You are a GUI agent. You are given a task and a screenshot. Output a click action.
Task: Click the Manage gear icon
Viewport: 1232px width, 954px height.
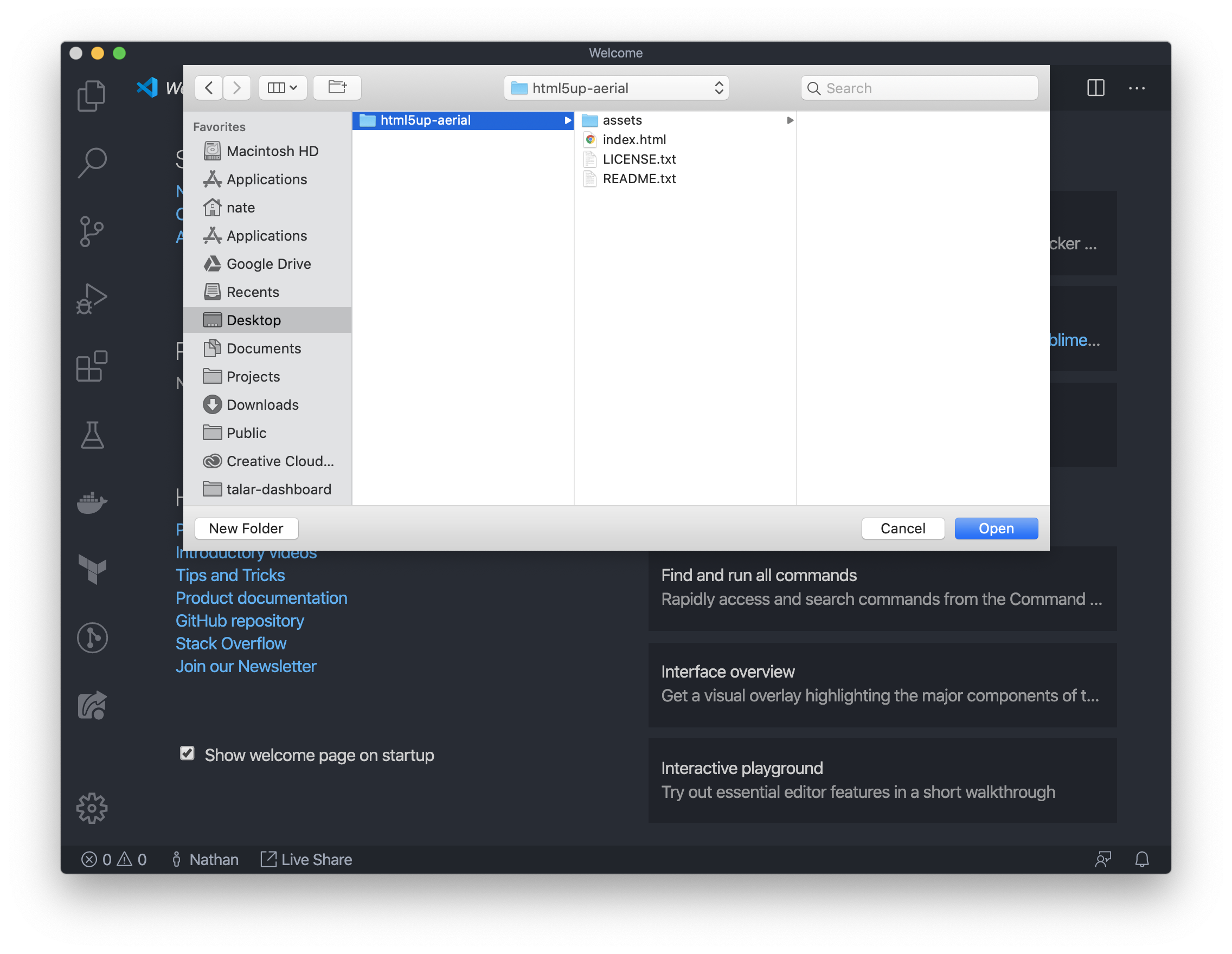click(92, 808)
